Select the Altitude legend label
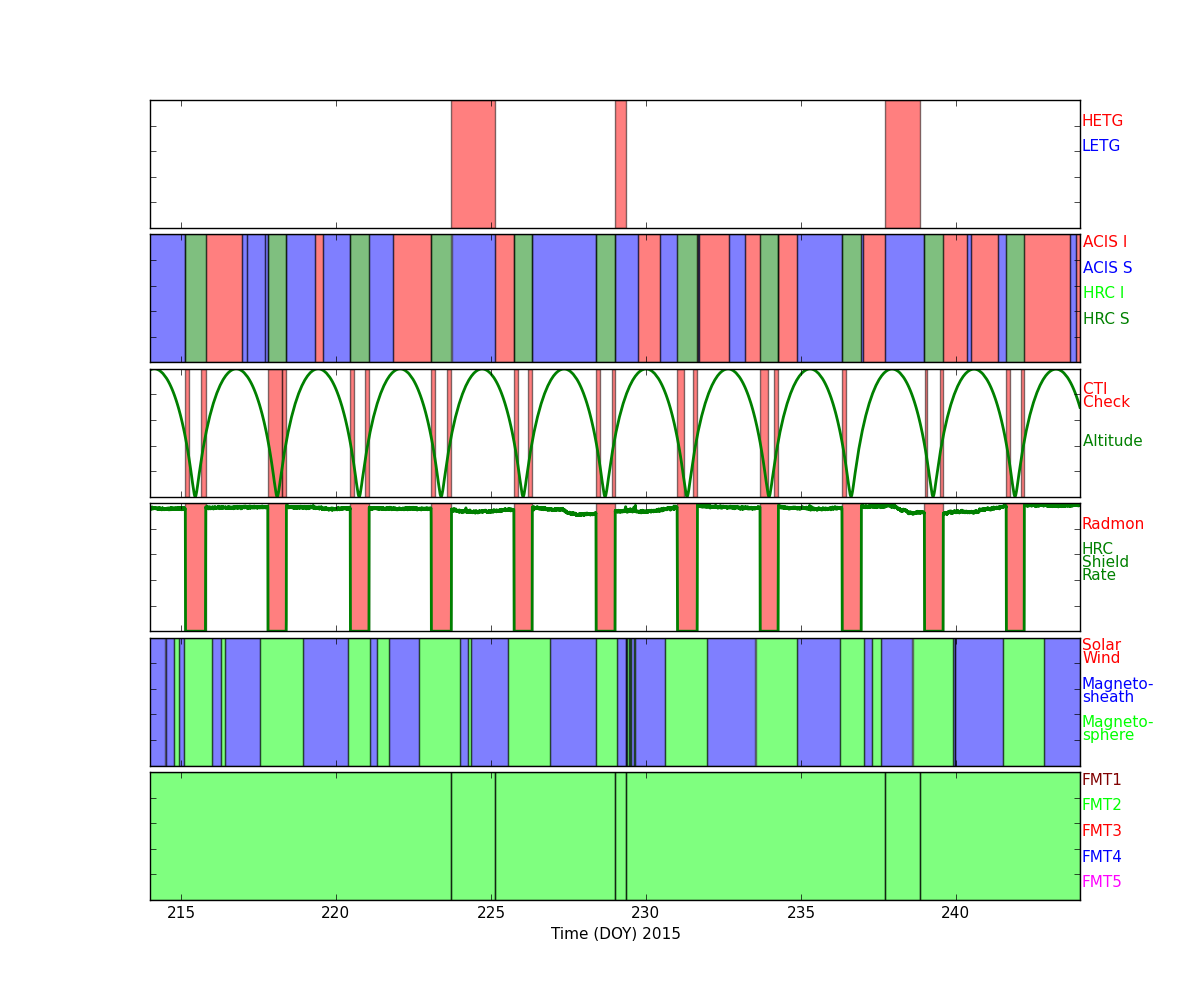This screenshot has height=1000, width=1200. (1112, 441)
